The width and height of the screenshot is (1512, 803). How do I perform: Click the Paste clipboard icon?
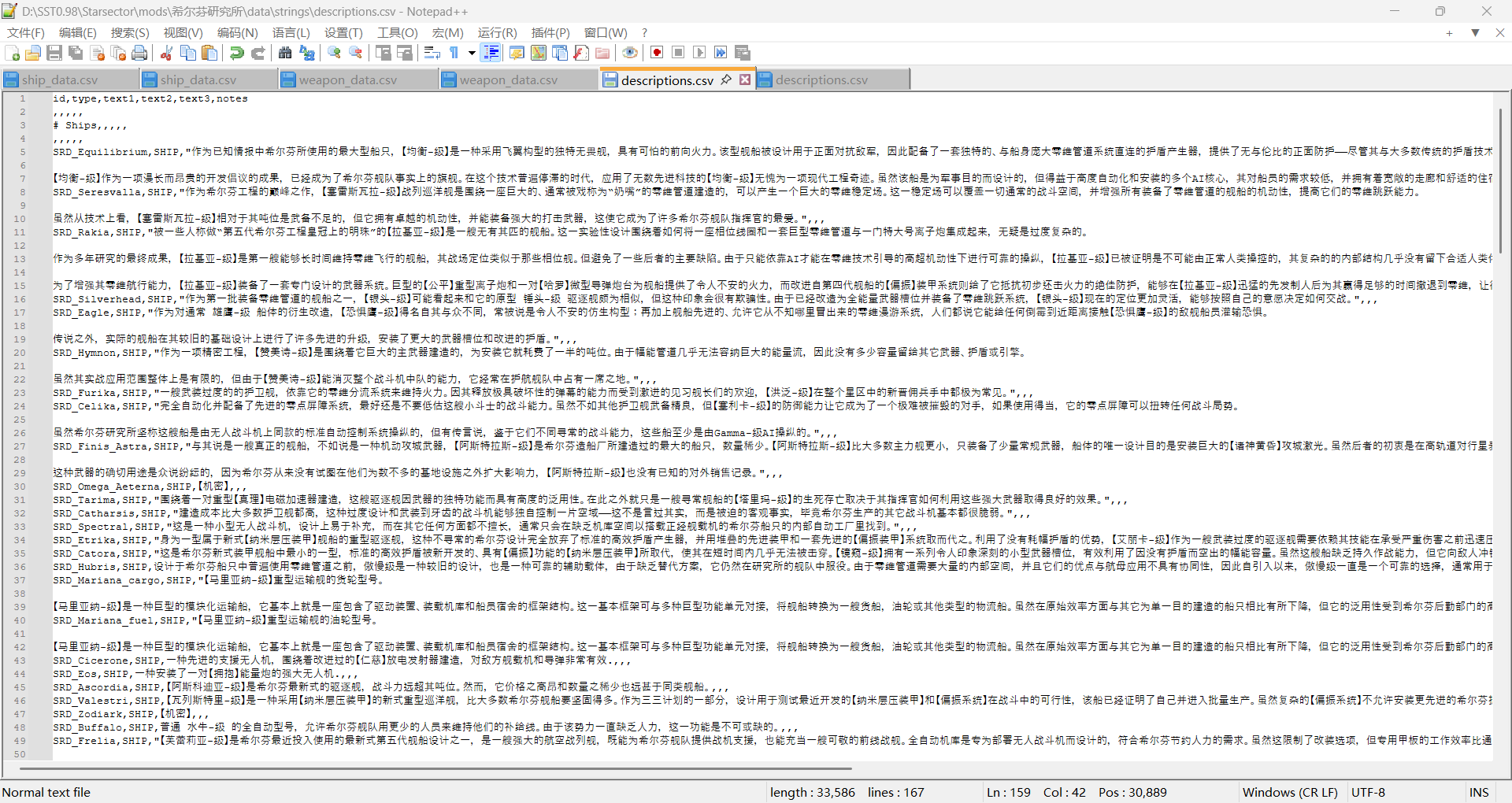(209, 53)
